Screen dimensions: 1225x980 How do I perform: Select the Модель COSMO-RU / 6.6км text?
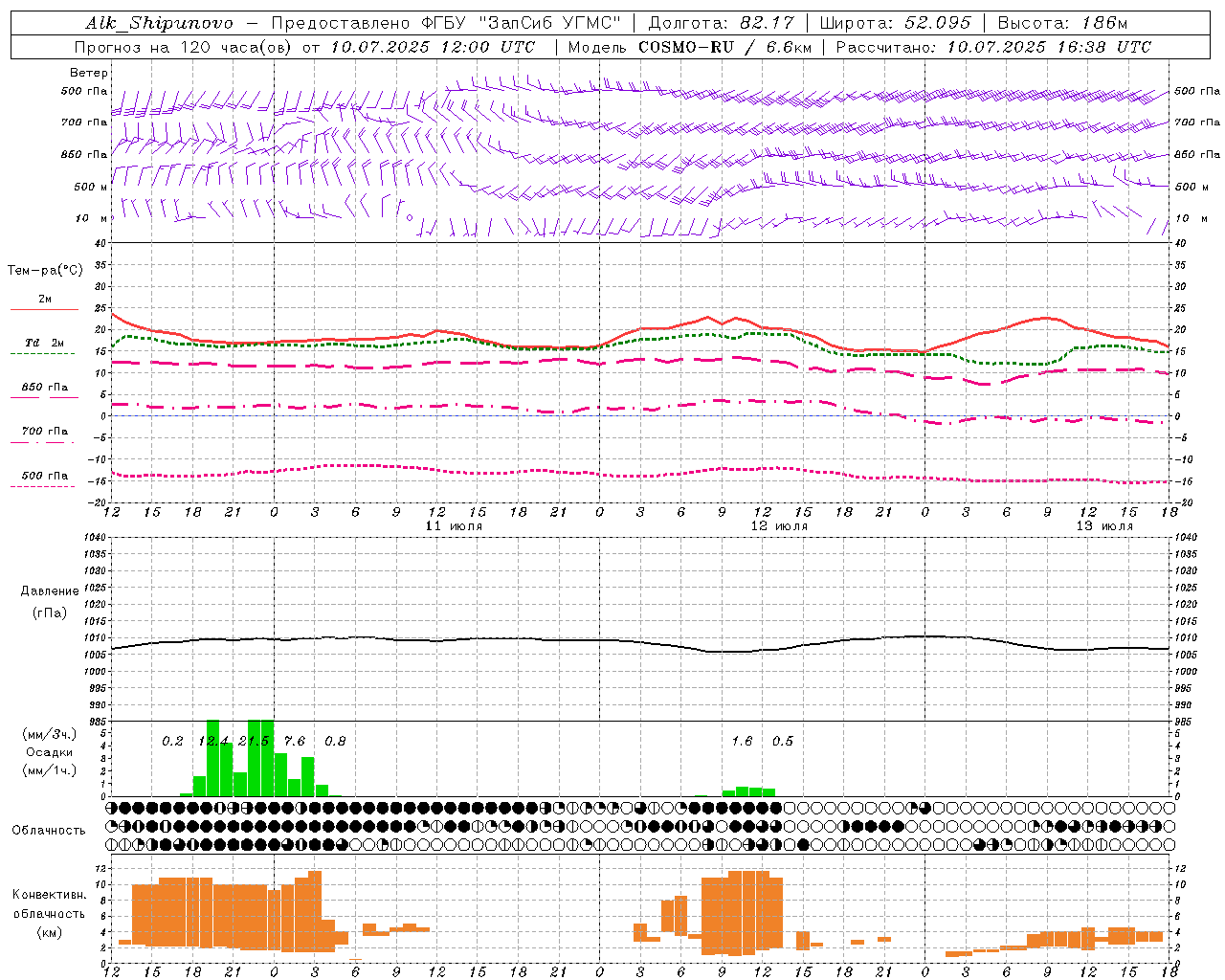[689, 47]
